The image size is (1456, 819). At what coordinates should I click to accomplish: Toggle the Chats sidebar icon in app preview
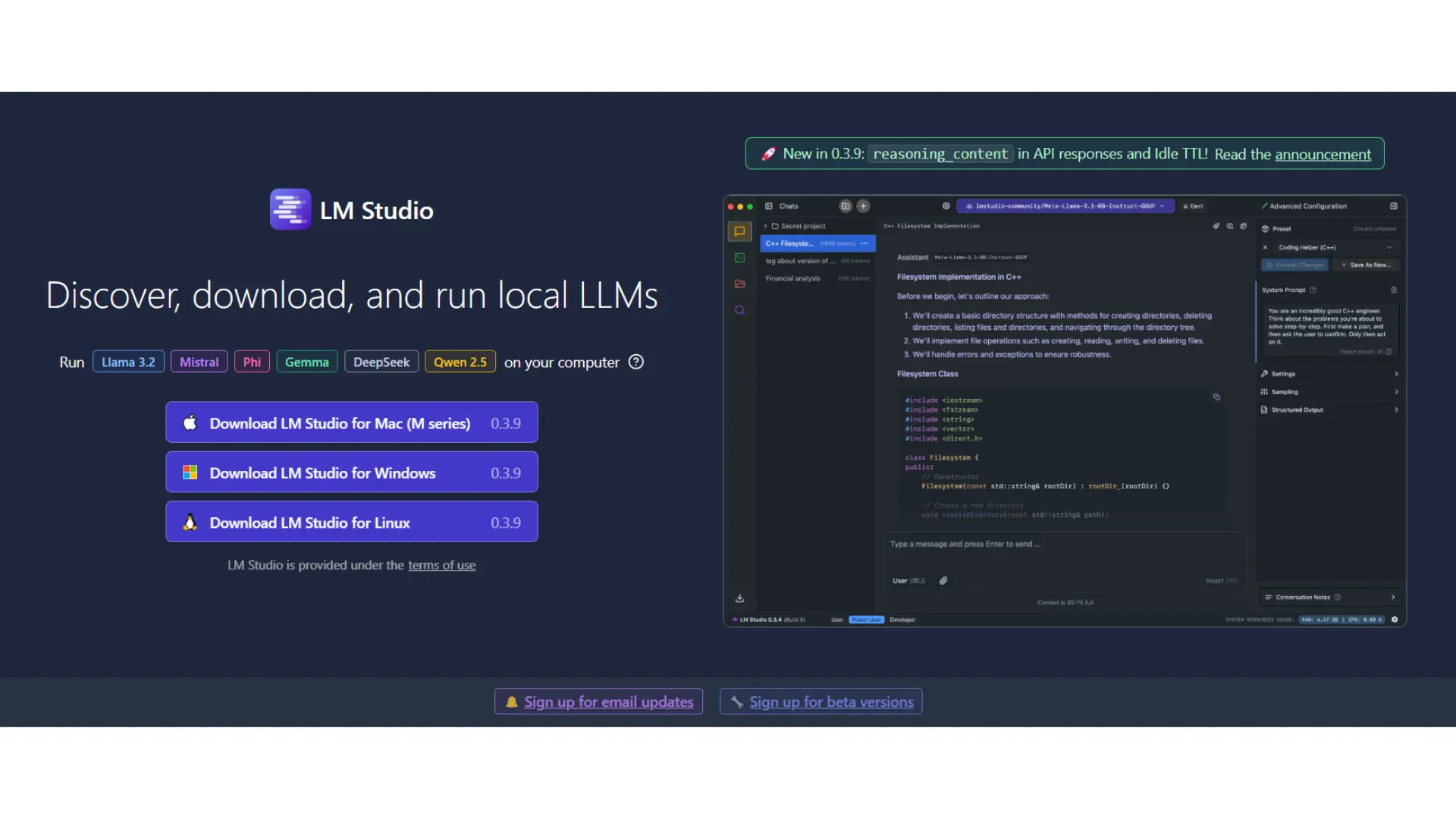(769, 206)
